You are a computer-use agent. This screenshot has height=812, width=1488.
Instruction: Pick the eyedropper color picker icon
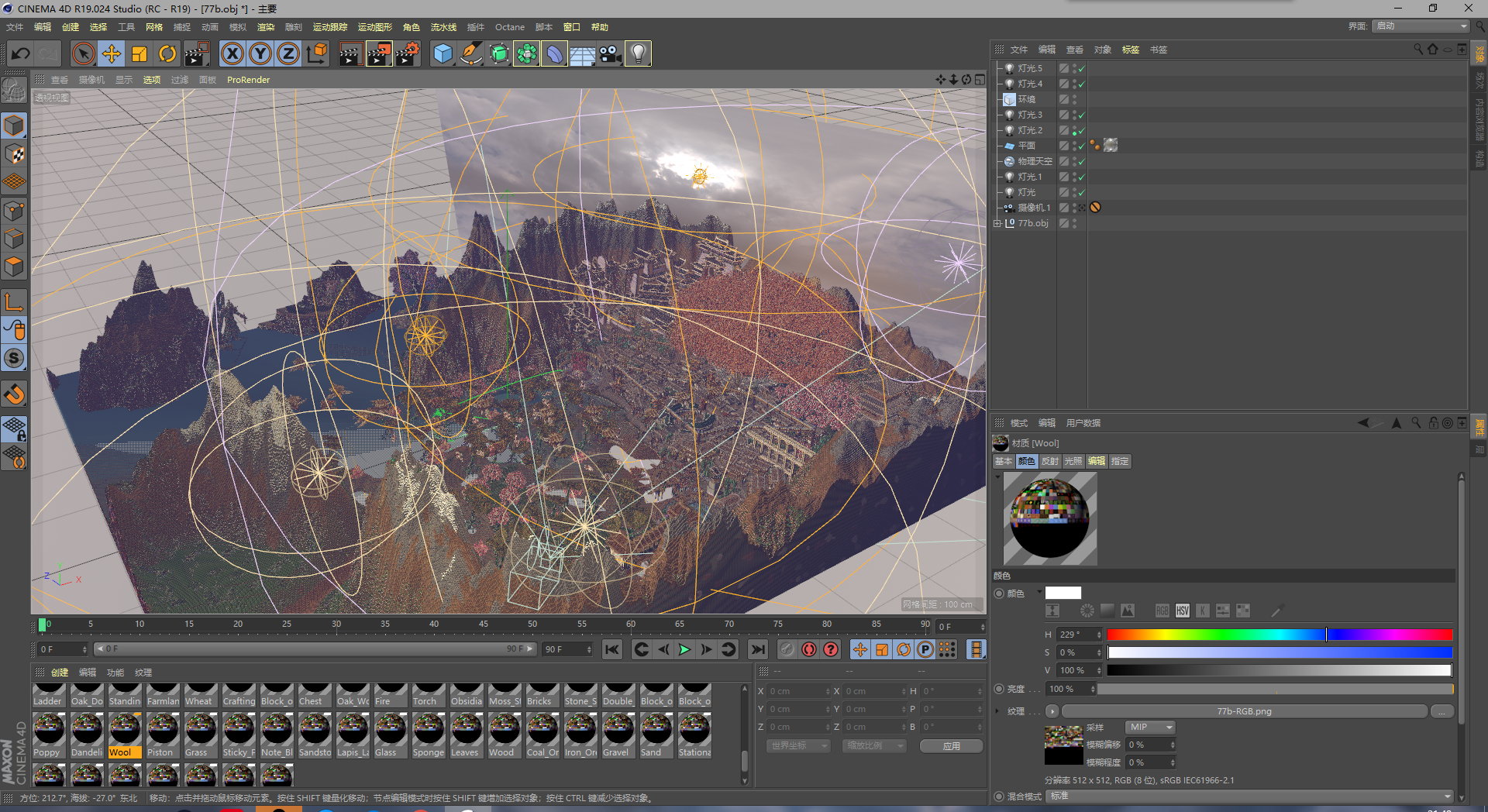pos(1277,611)
